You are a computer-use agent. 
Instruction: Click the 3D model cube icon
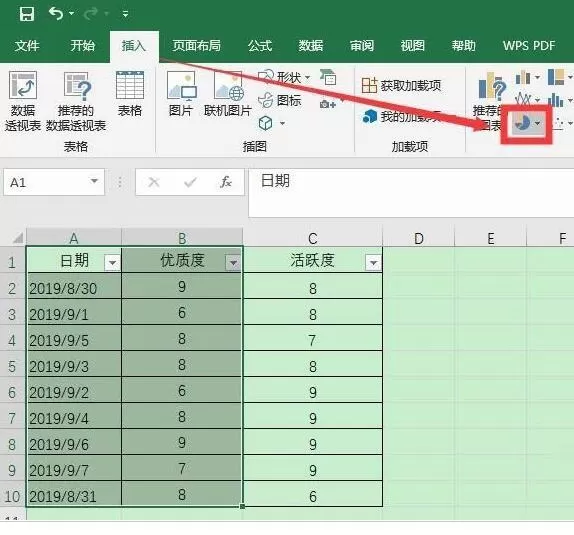[x=265, y=123]
